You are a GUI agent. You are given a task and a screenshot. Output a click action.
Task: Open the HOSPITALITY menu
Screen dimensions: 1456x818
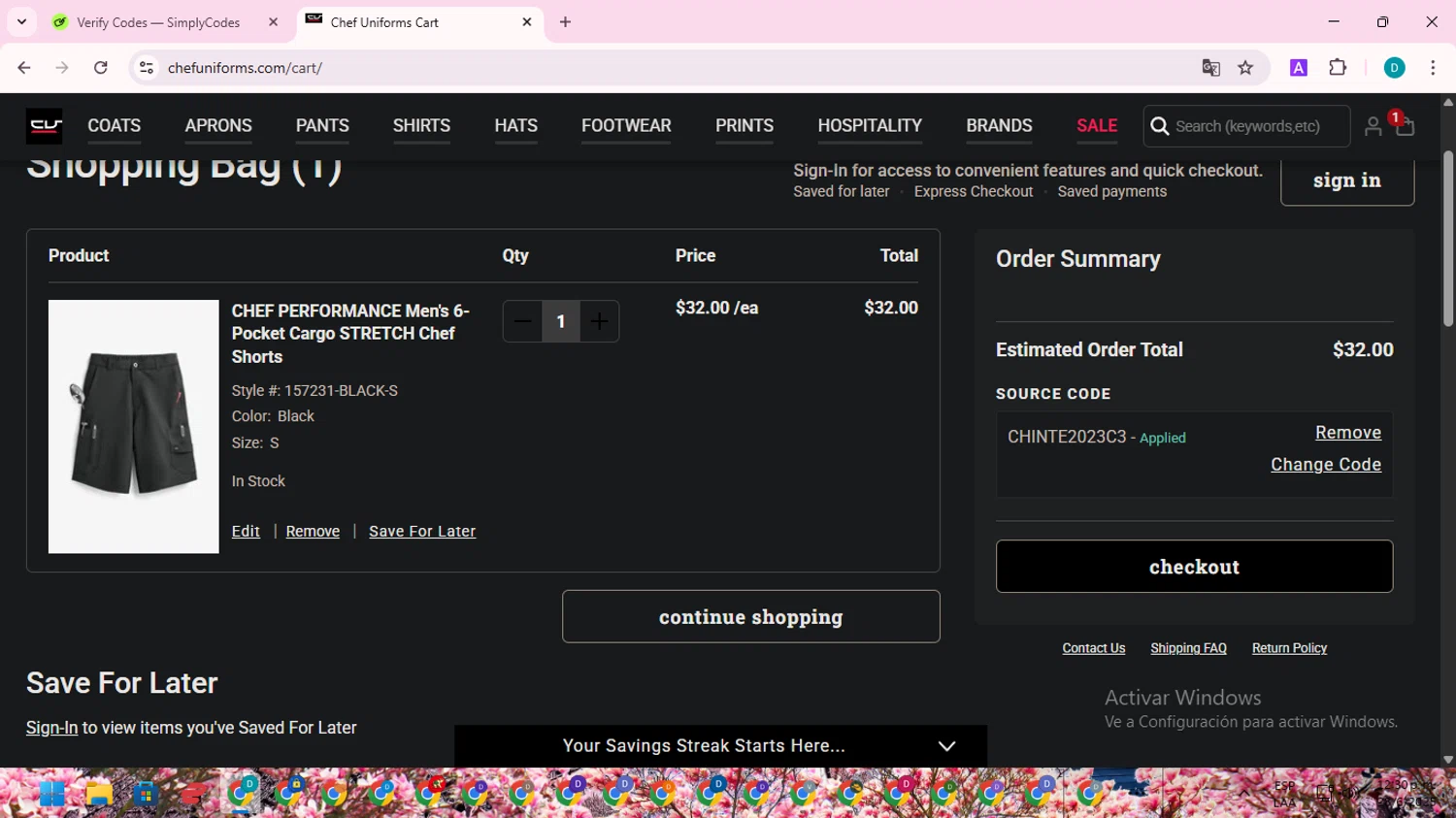coord(870,126)
